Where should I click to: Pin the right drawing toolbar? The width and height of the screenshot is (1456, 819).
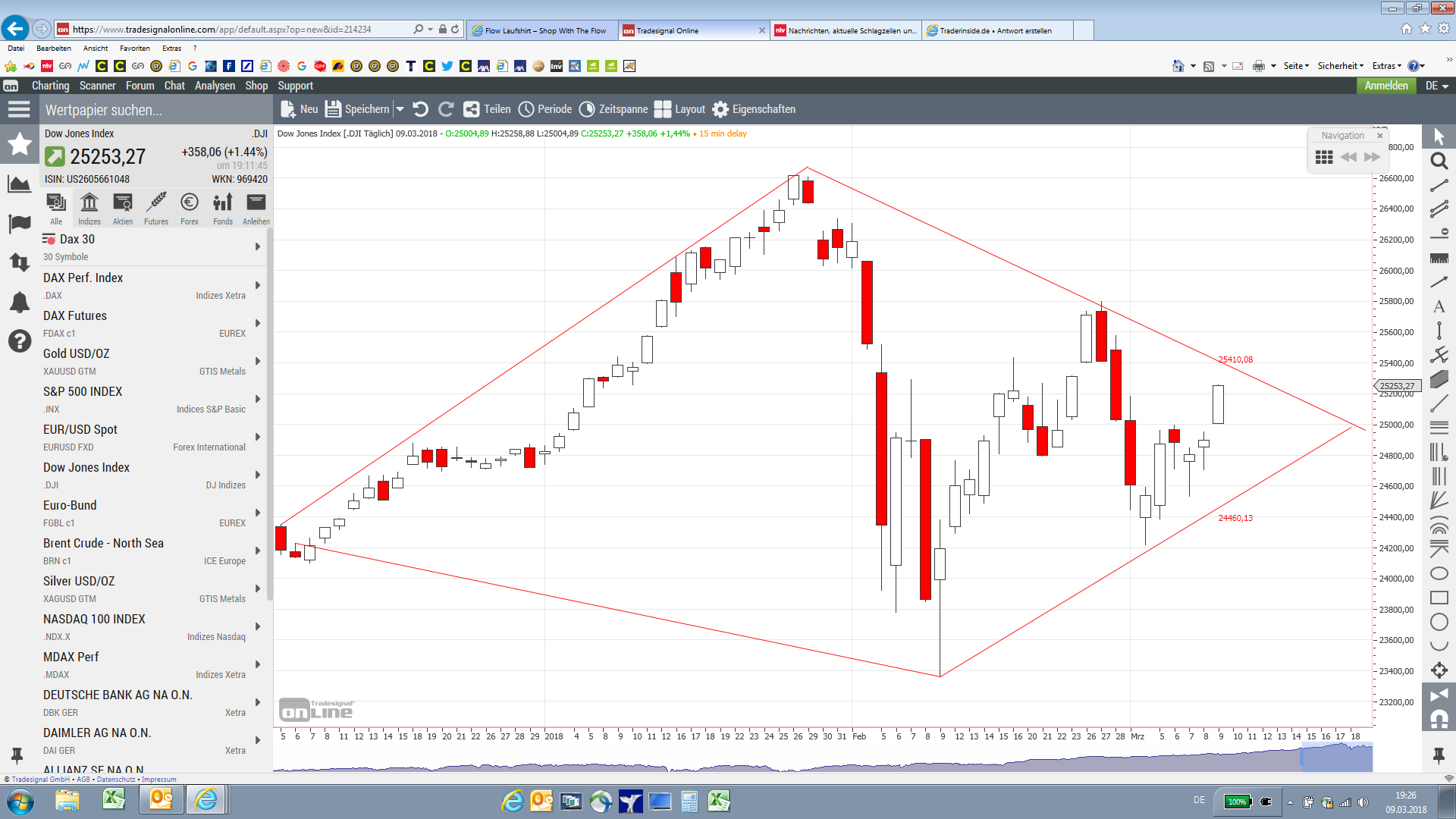1439,755
